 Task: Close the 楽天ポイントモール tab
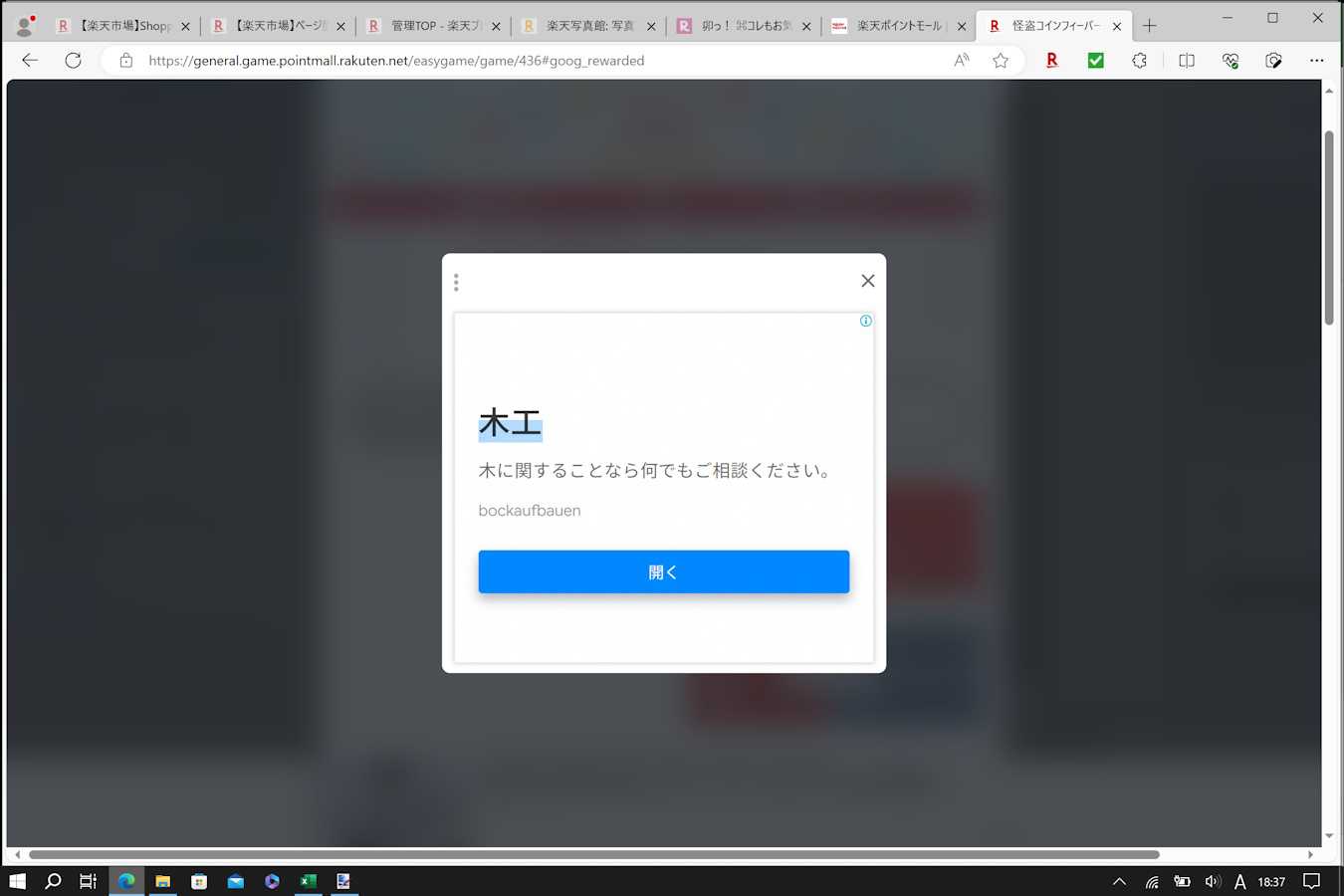click(962, 27)
